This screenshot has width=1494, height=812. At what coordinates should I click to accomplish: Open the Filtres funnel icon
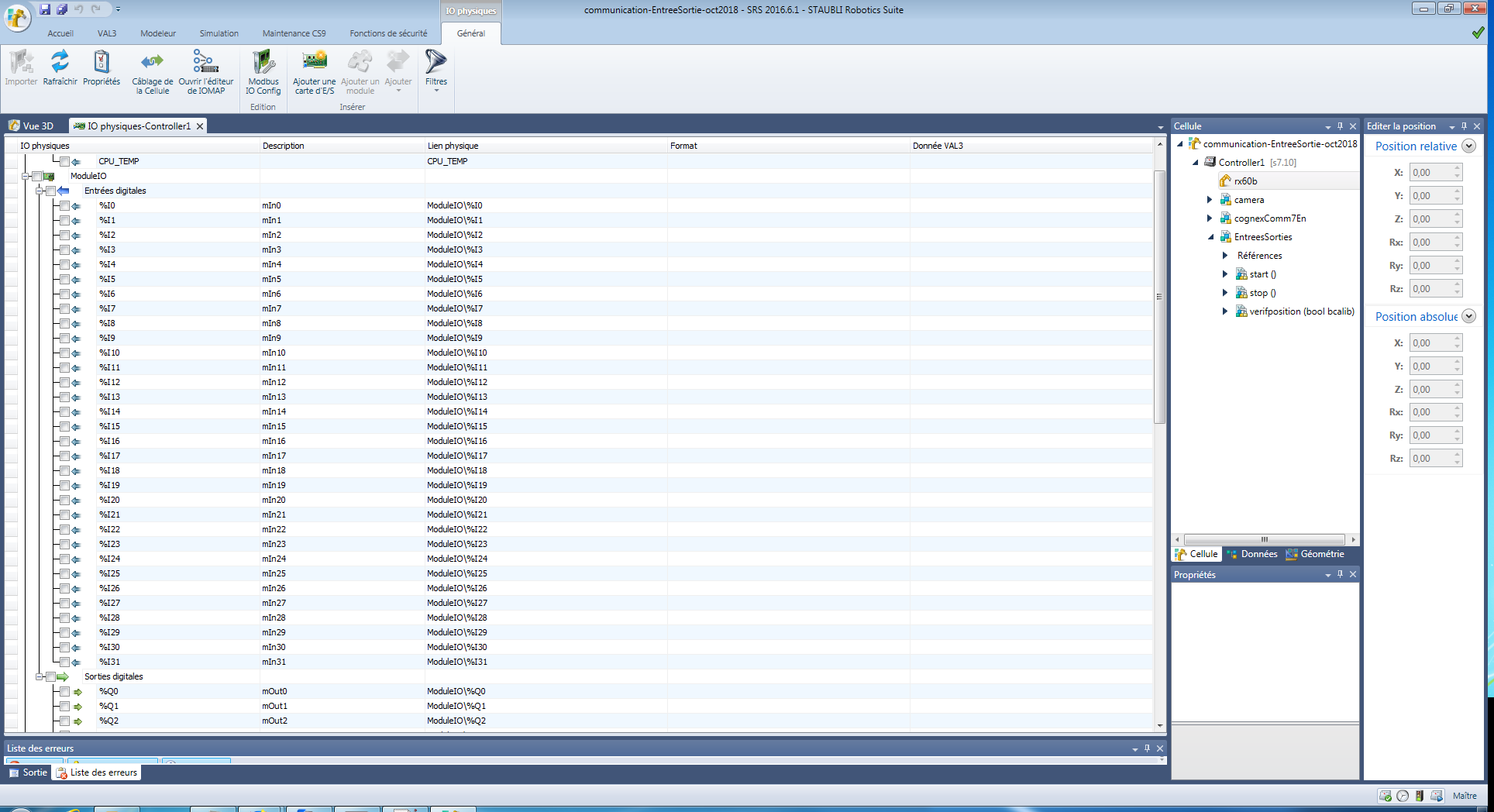click(x=435, y=62)
